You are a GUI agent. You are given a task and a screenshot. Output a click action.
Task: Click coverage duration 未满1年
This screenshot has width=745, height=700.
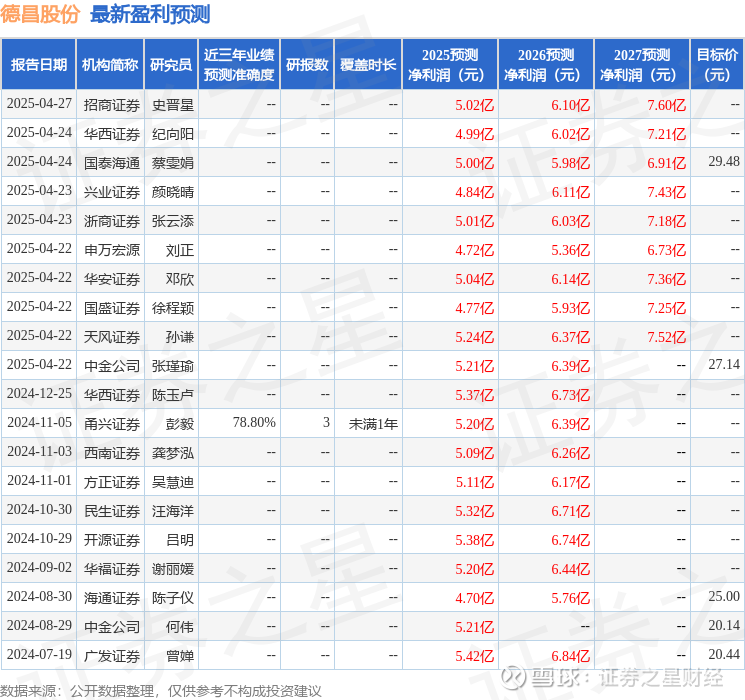click(x=373, y=424)
